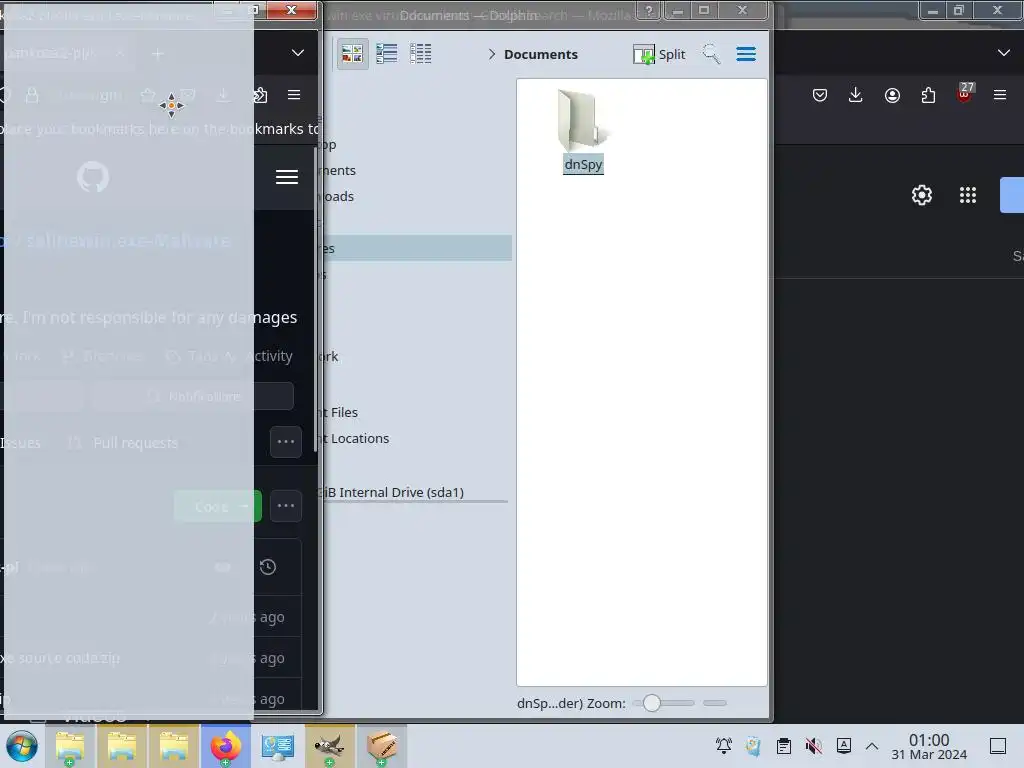This screenshot has width=1024, height=768.
Task: Expand the breadcrumb chevron before Documents
Action: [492, 54]
